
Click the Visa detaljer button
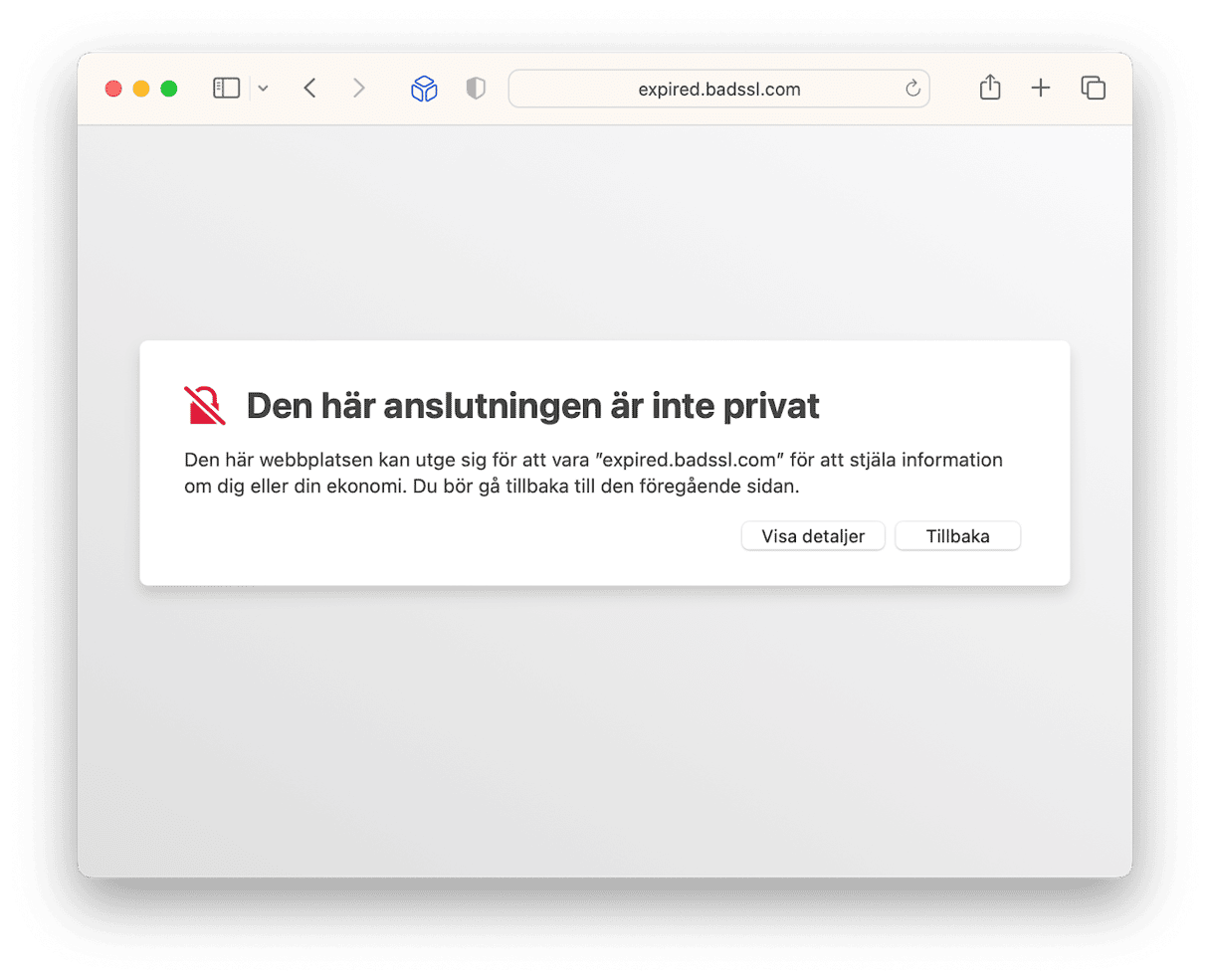813,536
